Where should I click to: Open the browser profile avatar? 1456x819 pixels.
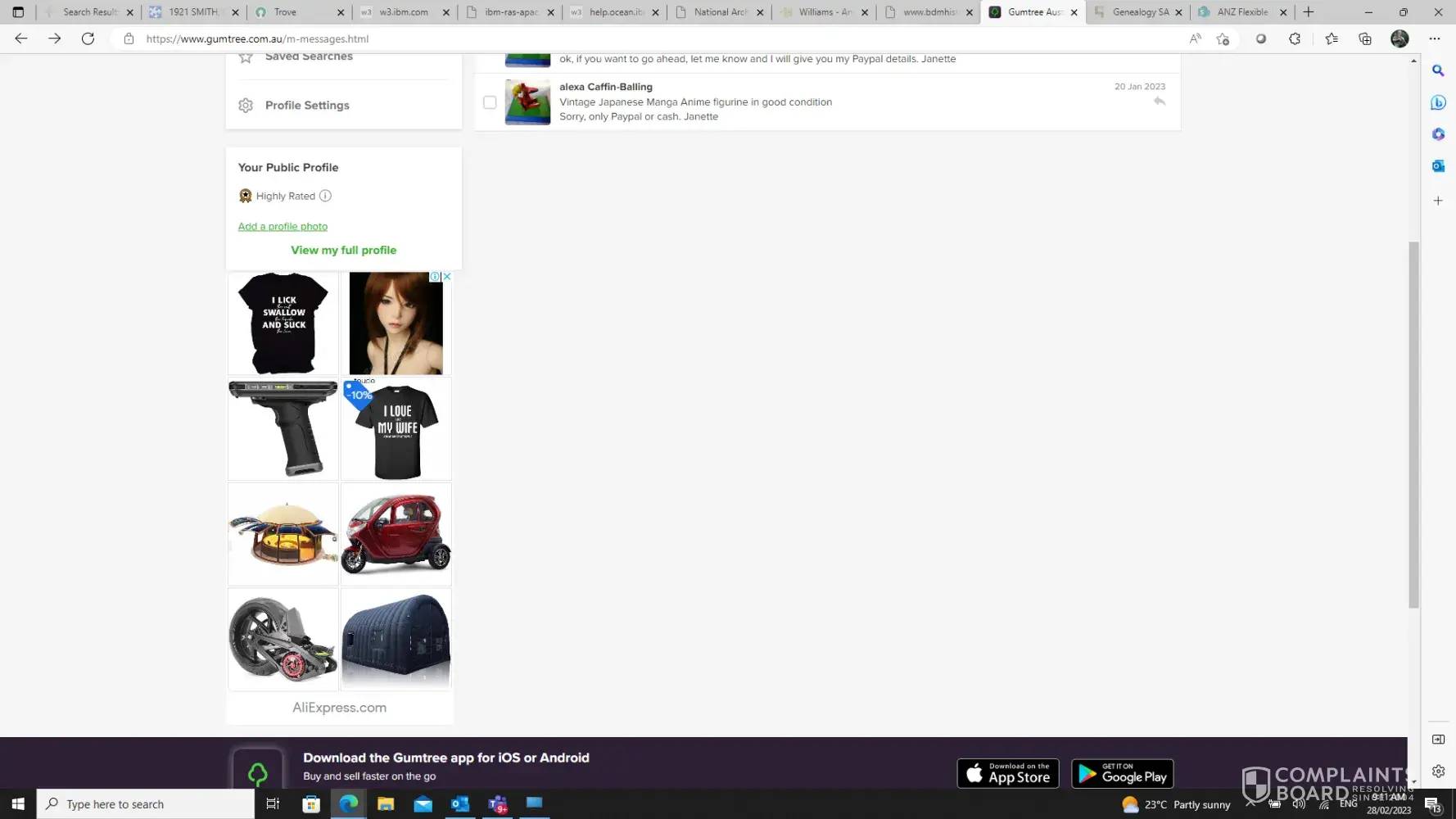click(1399, 38)
